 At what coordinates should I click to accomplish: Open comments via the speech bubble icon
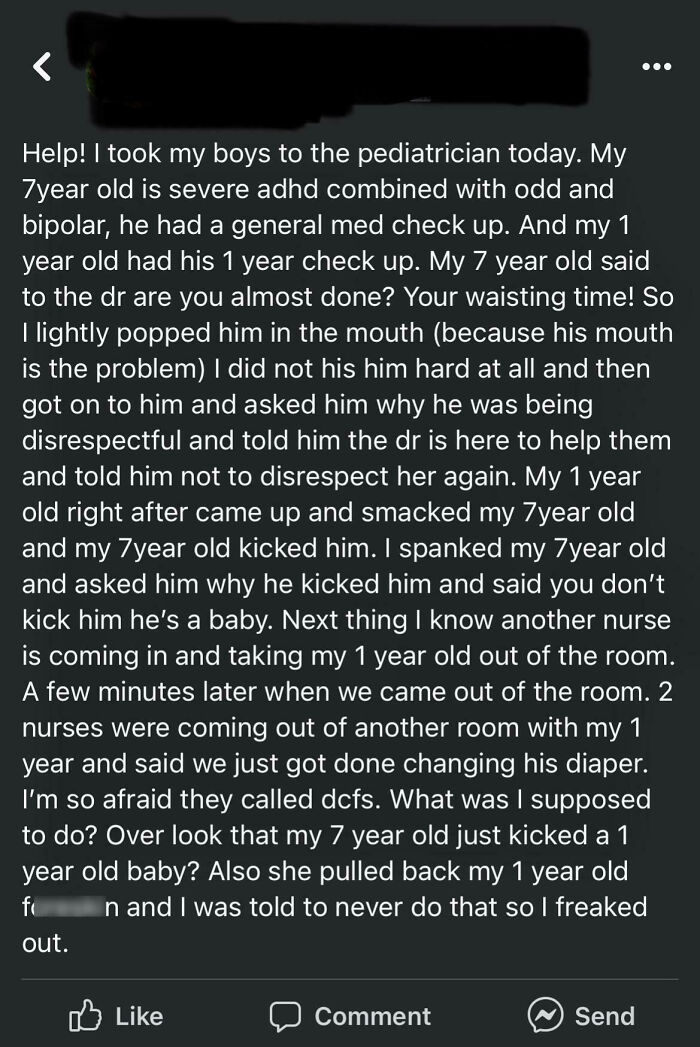tap(284, 1015)
